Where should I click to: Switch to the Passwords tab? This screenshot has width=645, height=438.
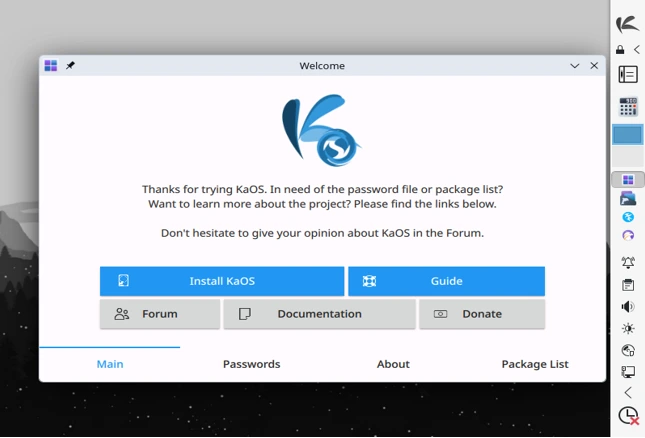(251, 364)
